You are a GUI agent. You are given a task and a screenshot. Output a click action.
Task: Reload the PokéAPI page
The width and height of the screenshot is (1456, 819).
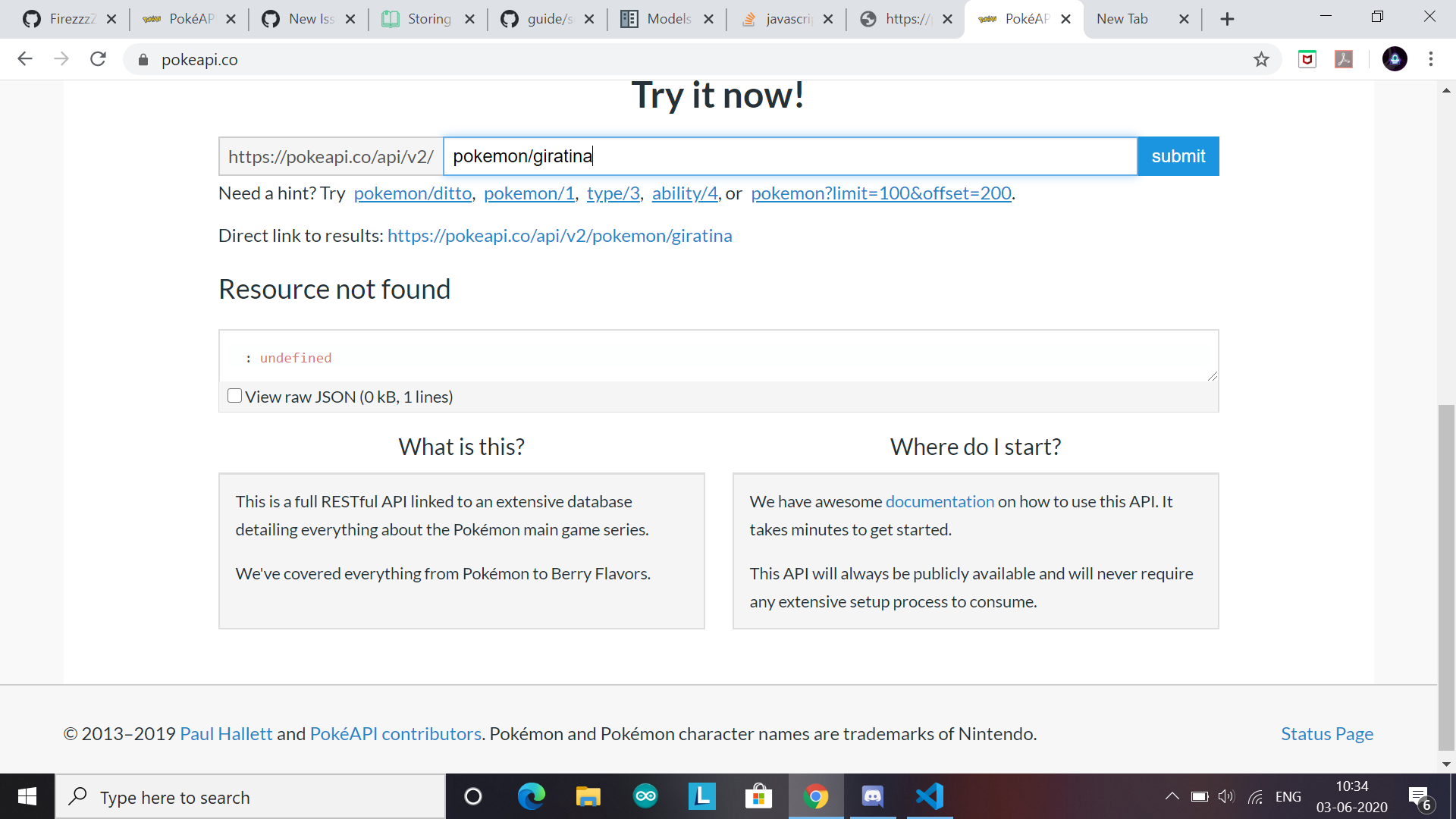pos(98,59)
